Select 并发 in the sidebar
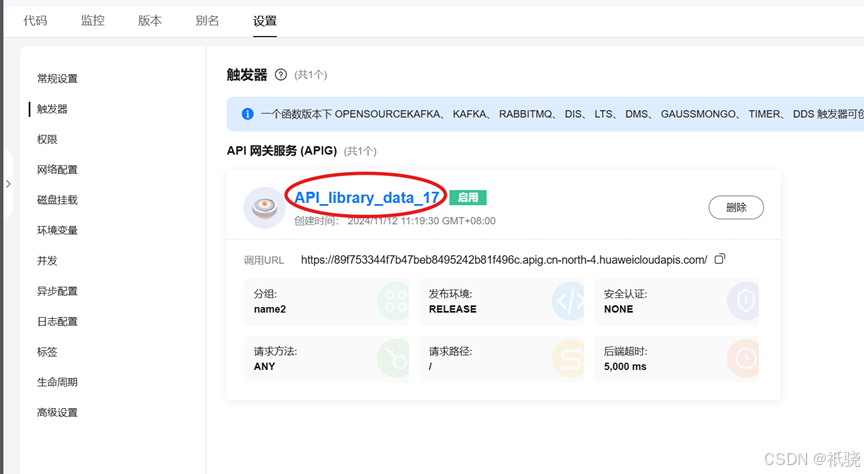The height and width of the screenshot is (474, 864). [47, 261]
